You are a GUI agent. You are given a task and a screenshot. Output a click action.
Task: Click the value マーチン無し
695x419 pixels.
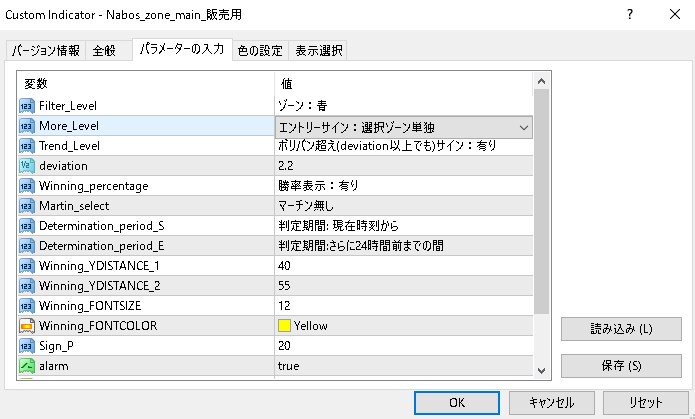point(306,206)
